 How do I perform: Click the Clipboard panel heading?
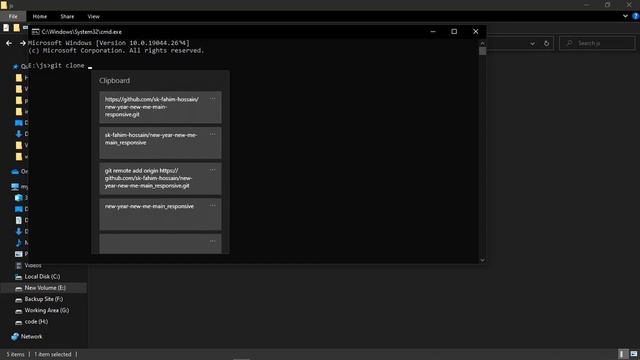pyautogui.click(x=114, y=80)
